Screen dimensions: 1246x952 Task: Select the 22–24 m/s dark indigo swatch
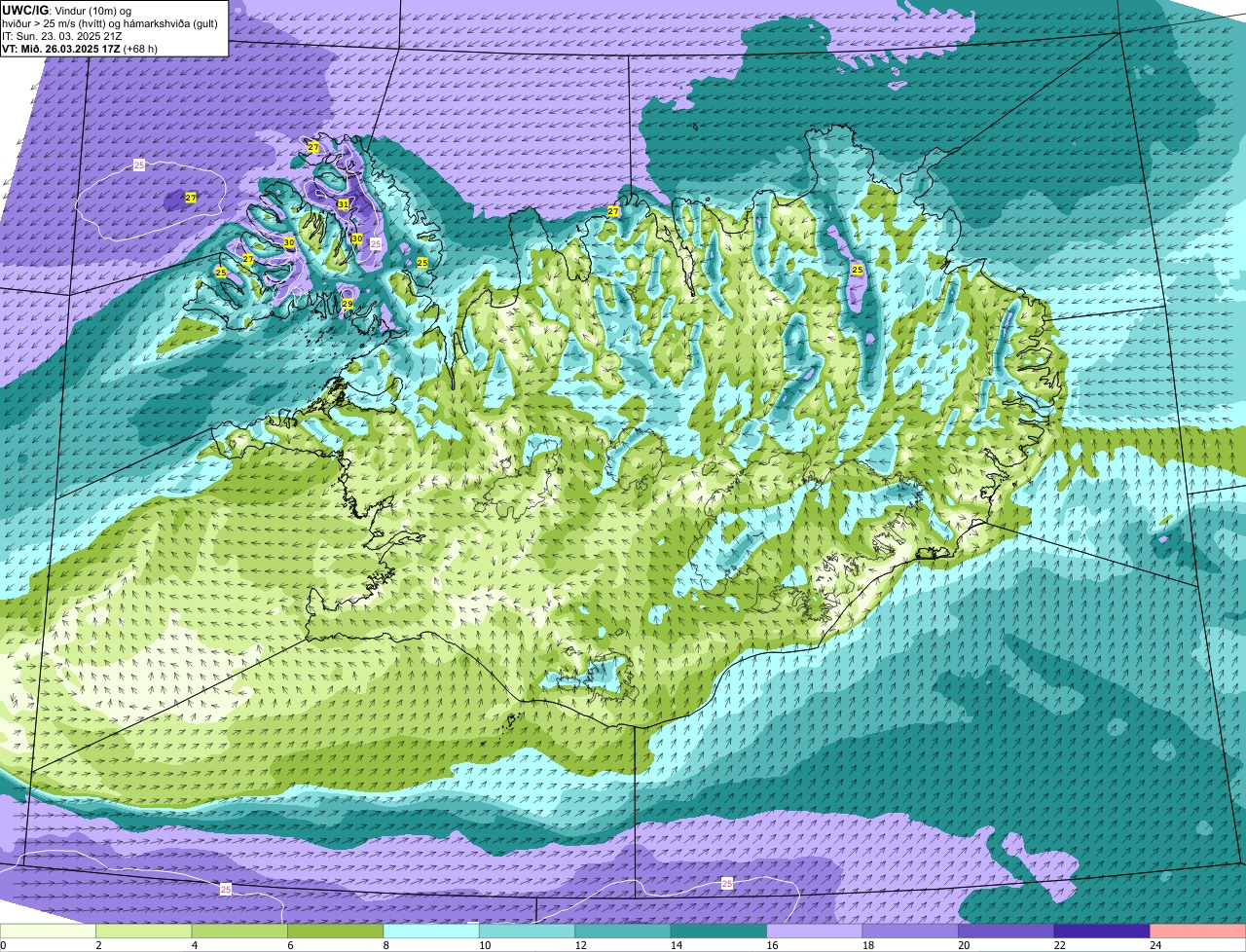coord(1102,931)
